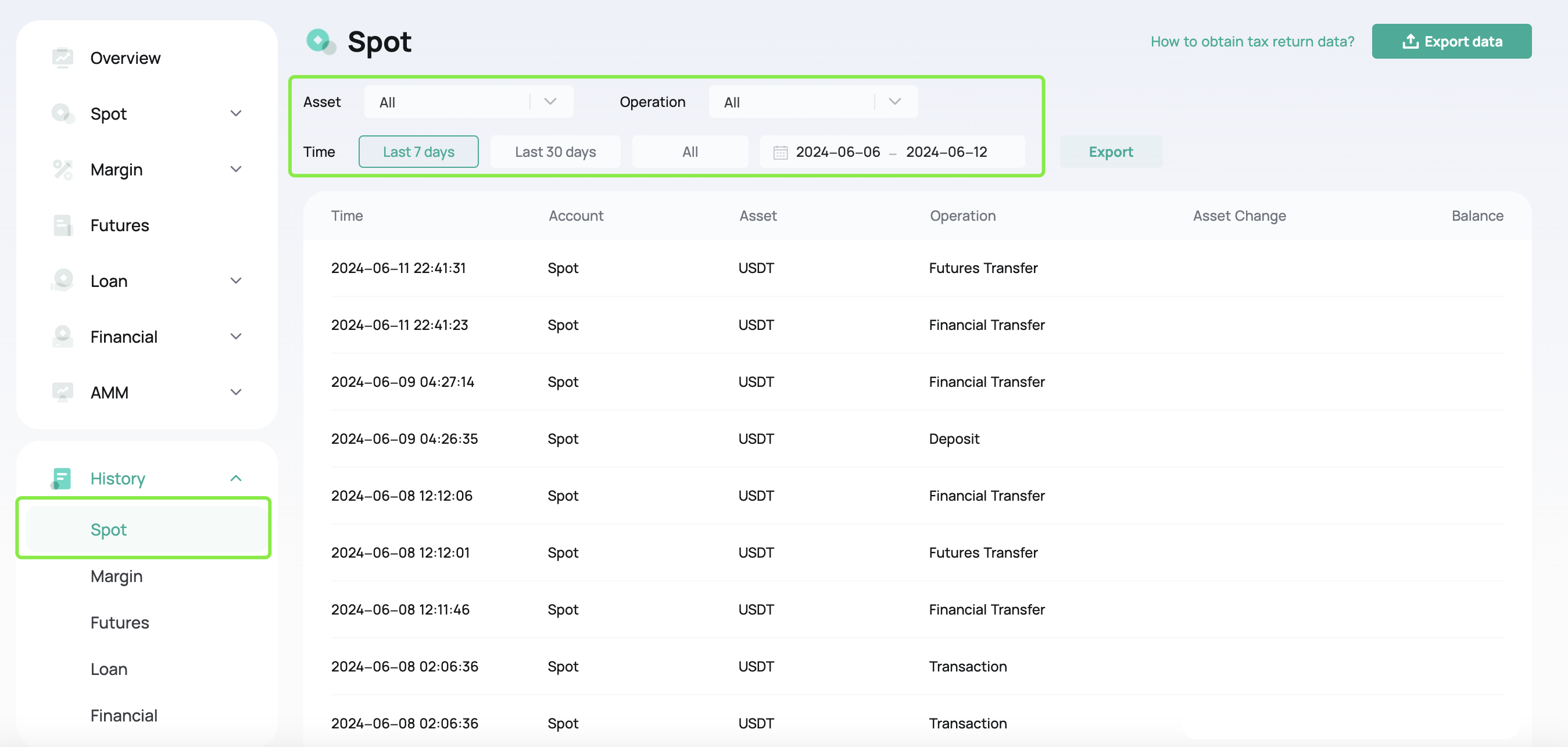This screenshot has width=1568, height=747.
Task: Click the Balance column header
Action: click(1477, 216)
